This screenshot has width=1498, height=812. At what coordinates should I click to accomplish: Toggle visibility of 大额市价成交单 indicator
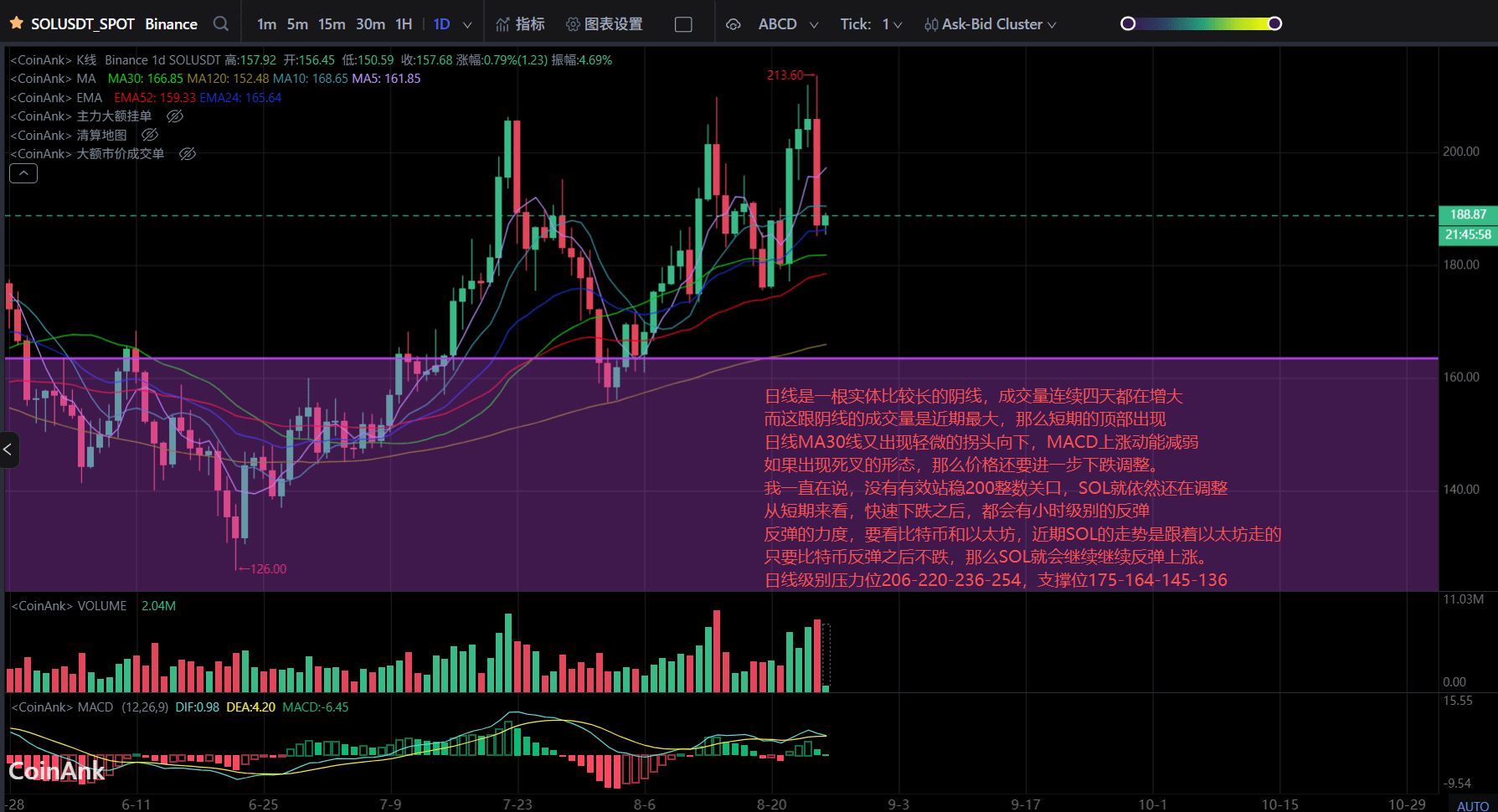point(188,154)
